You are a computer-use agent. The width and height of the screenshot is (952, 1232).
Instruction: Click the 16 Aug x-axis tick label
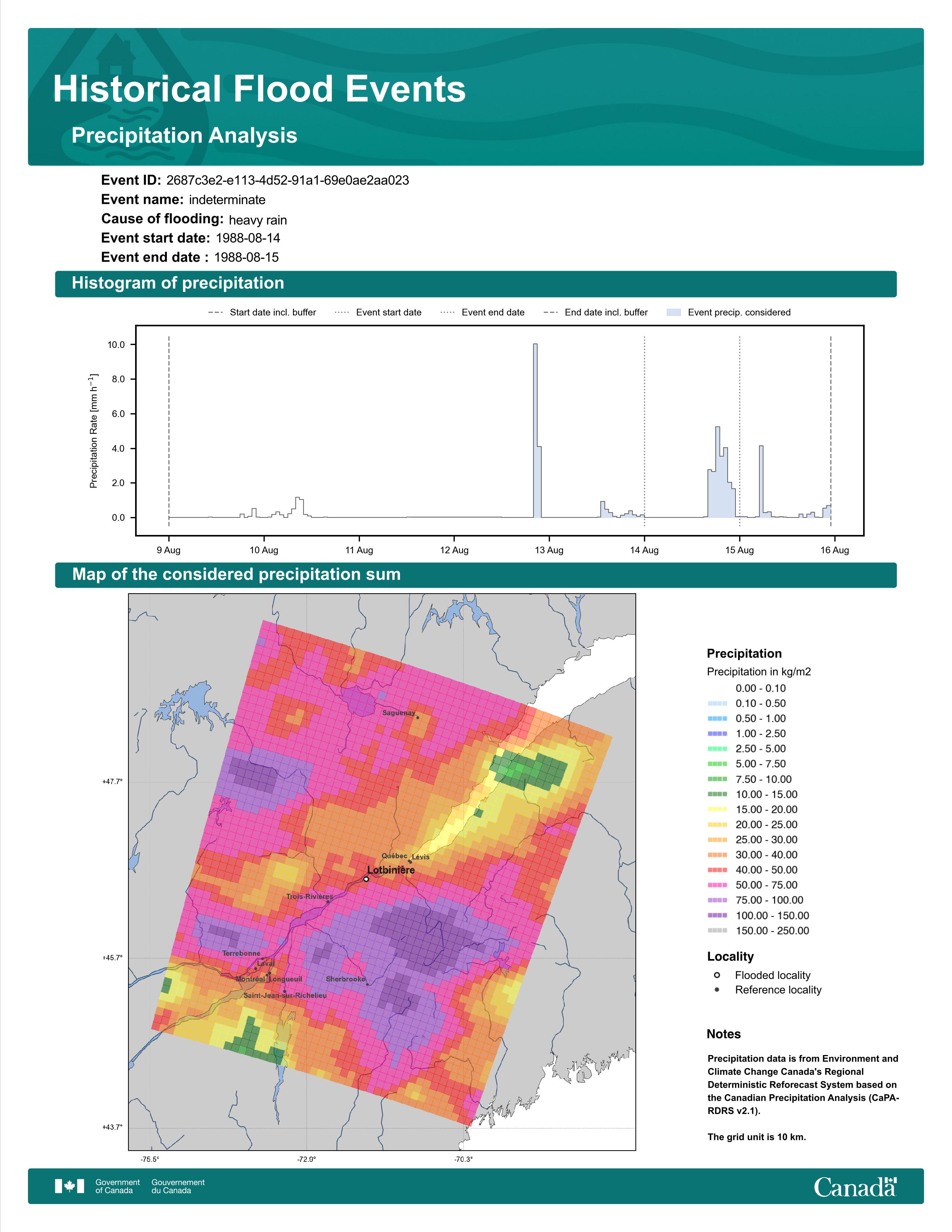[x=835, y=550]
